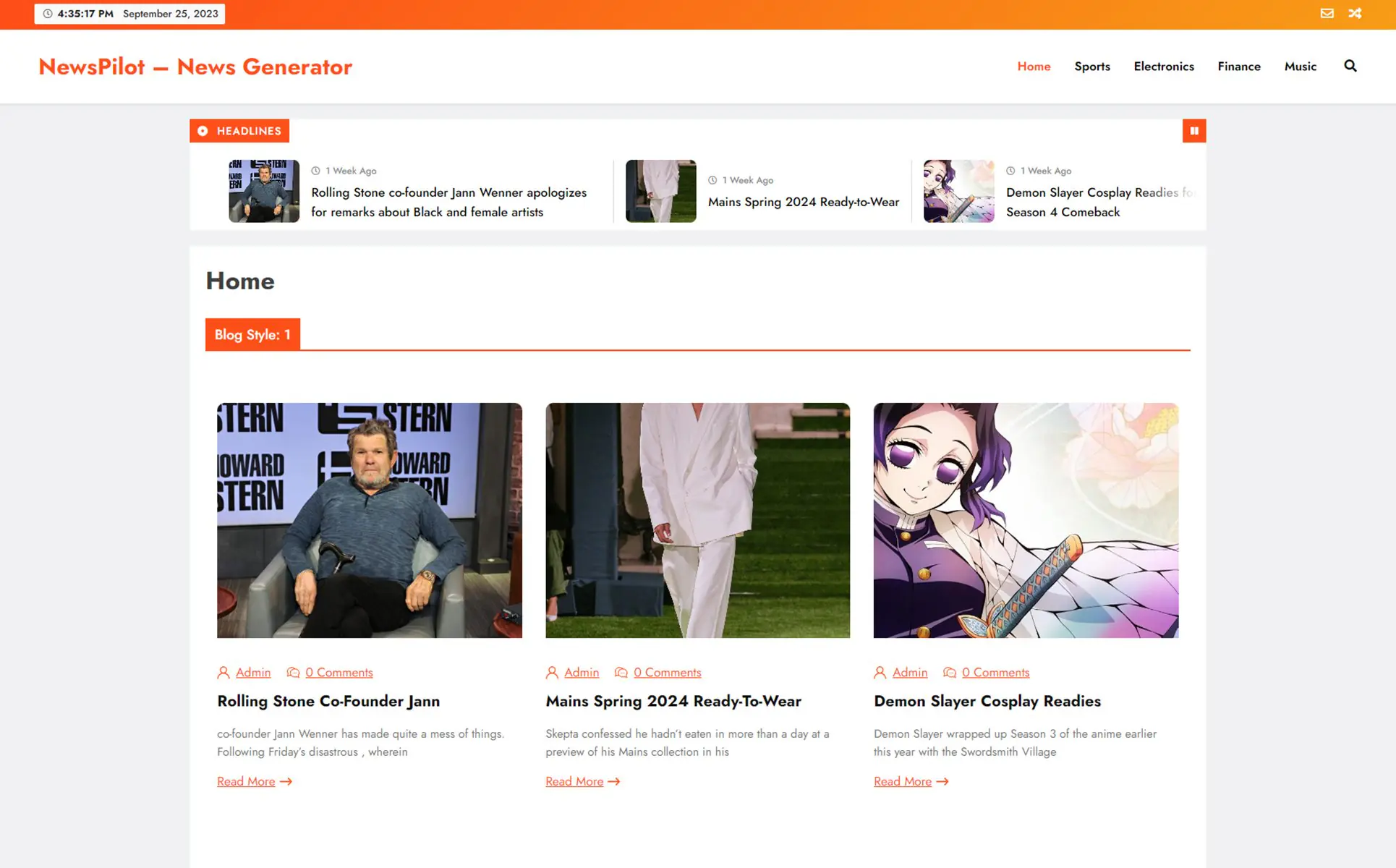Screen dimensions: 1396x868
Task: Click the HEADLINES label
Action: click(x=249, y=131)
